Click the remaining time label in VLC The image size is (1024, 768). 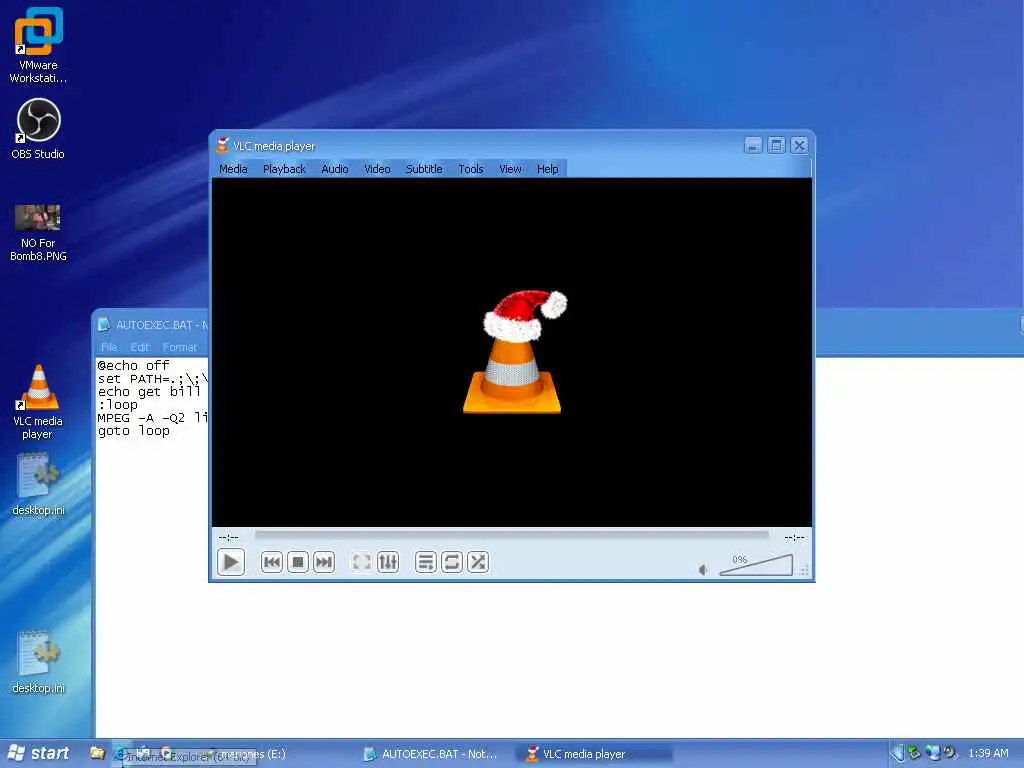(794, 537)
